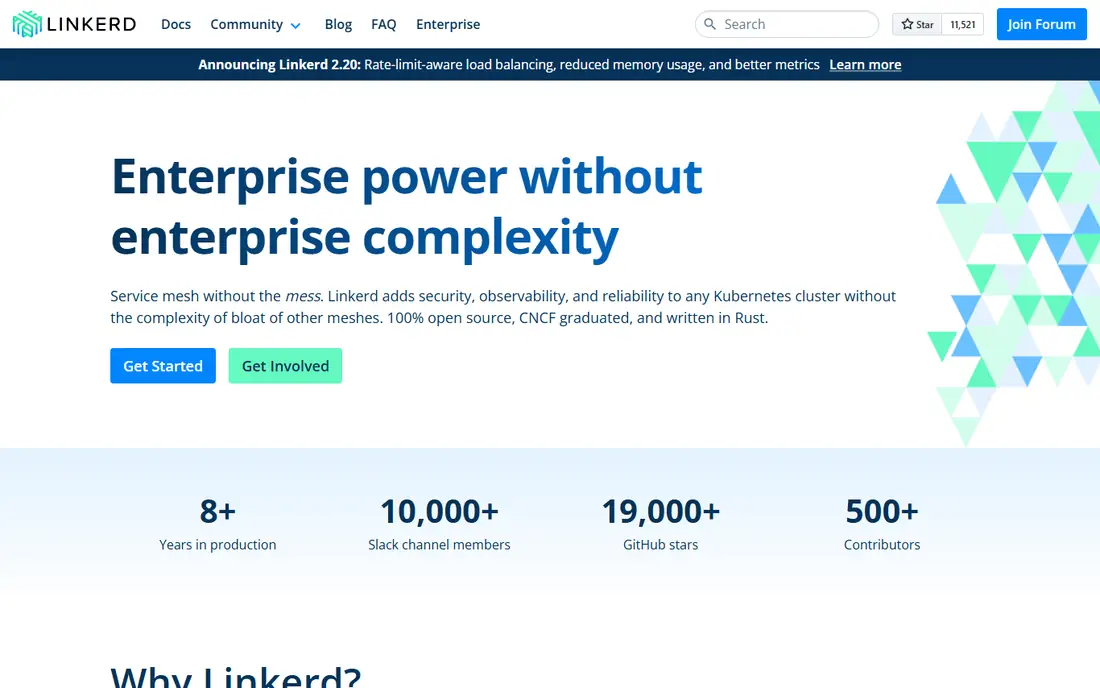Image resolution: width=1100 pixels, height=688 pixels.
Task: Click the 'Announcing Linkerd 2.20:' banner text
Action: (x=279, y=65)
